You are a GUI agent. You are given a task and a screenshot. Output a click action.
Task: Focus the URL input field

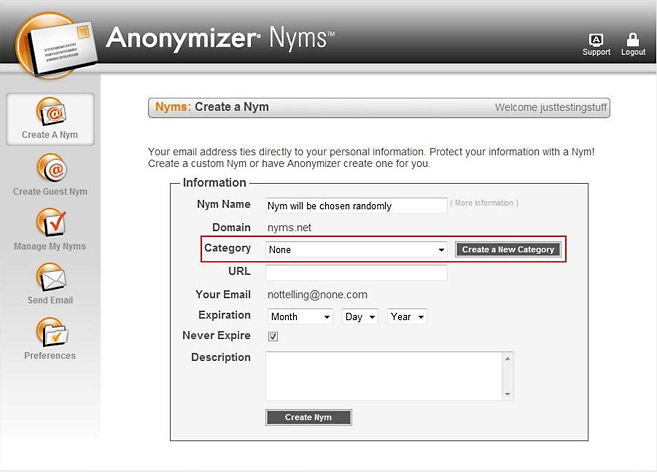[x=355, y=272]
